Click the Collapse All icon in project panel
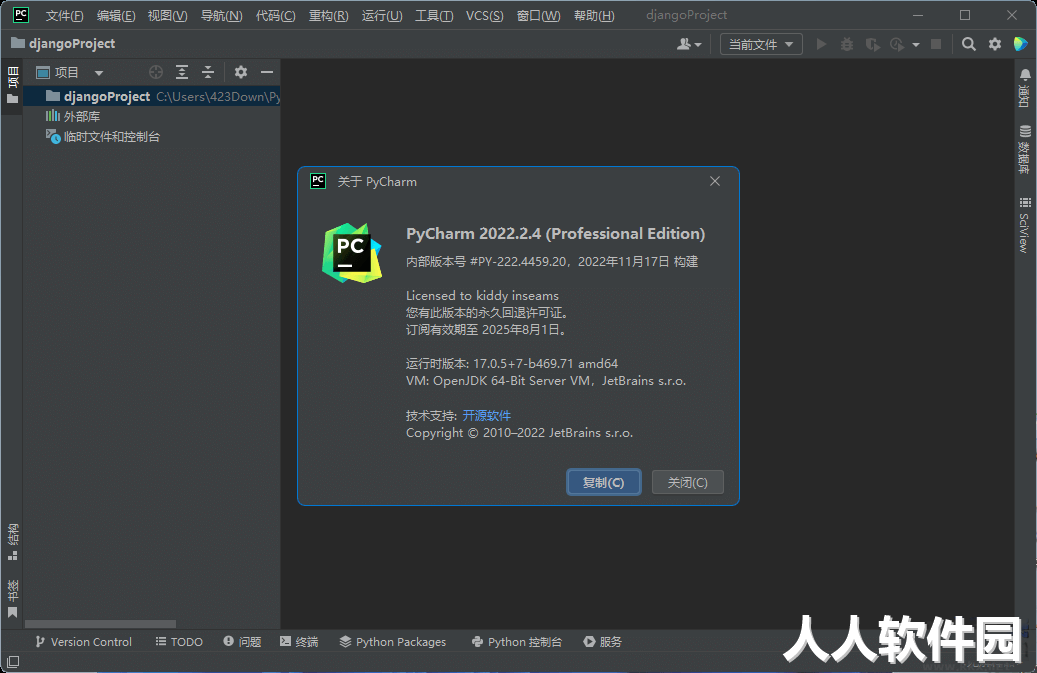The width and height of the screenshot is (1037, 673). [x=208, y=72]
